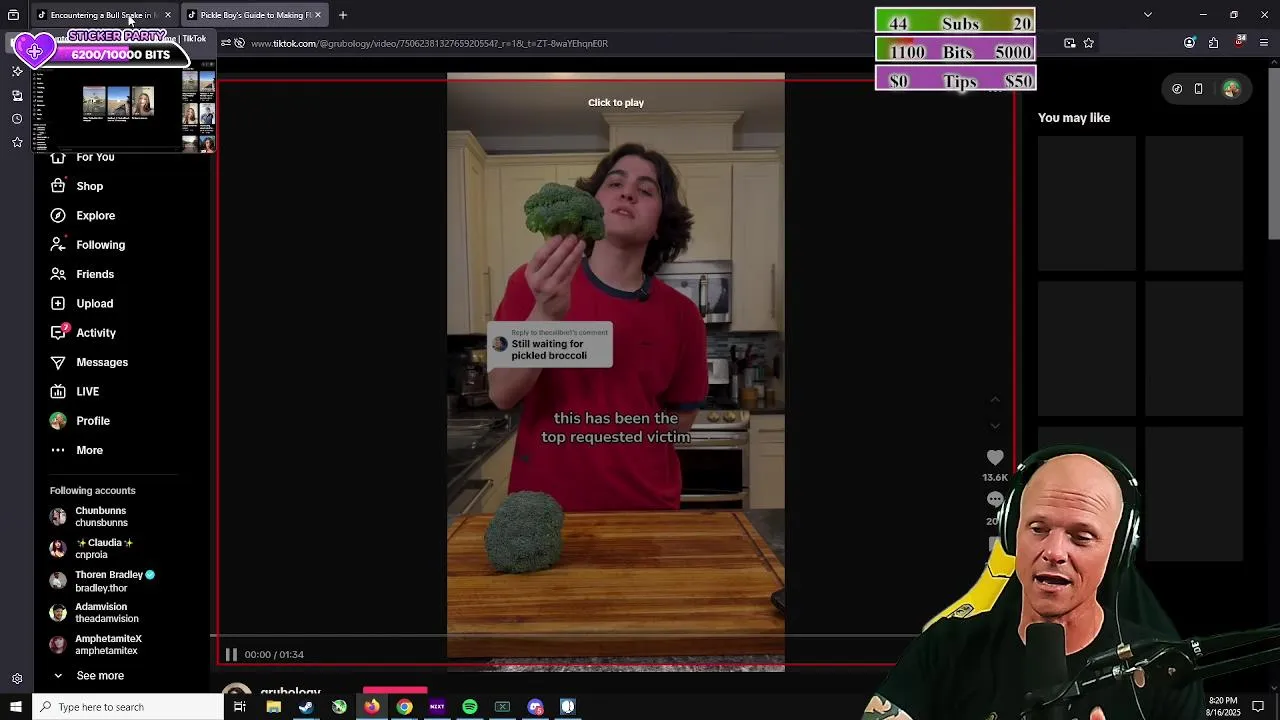
Task: Open the browser hamburger menu
Action: click(x=1264, y=43)
